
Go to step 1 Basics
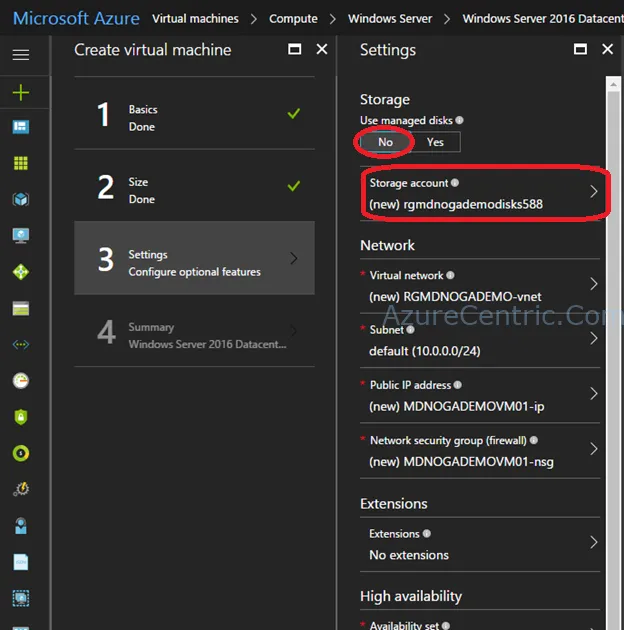pos(194,114)
